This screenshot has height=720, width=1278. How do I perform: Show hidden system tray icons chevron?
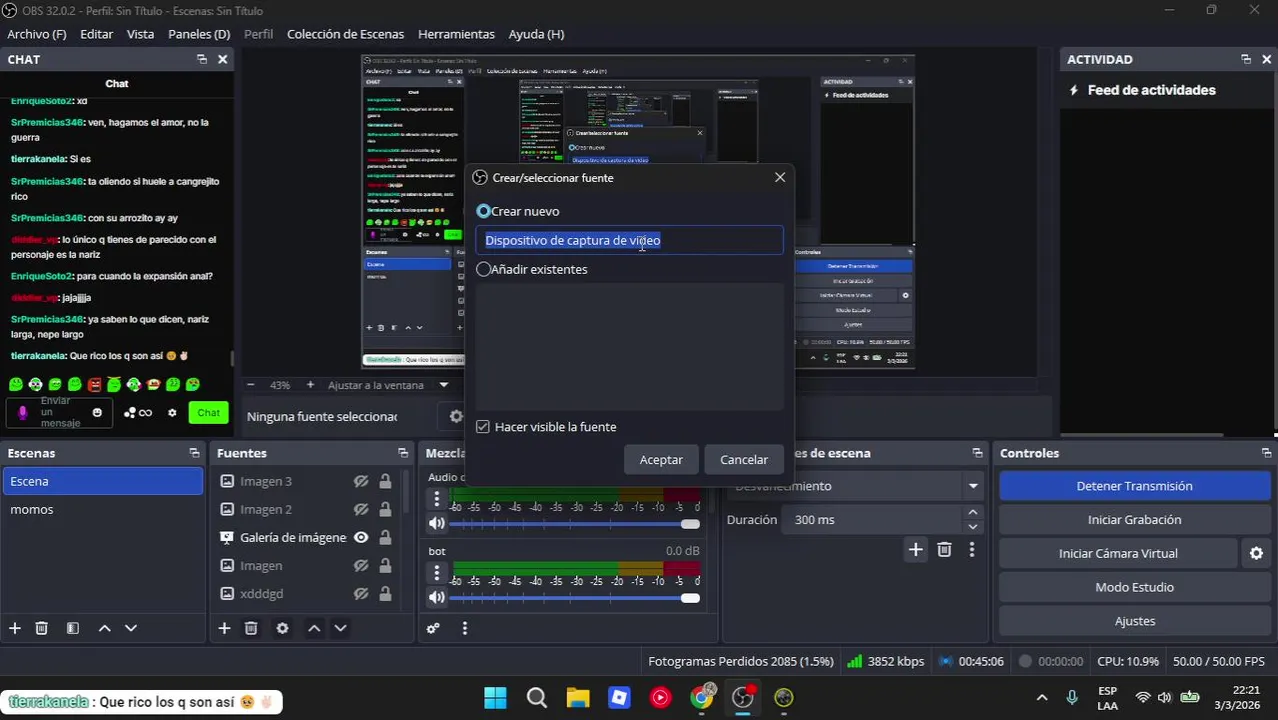click(x=1042, y=697)
